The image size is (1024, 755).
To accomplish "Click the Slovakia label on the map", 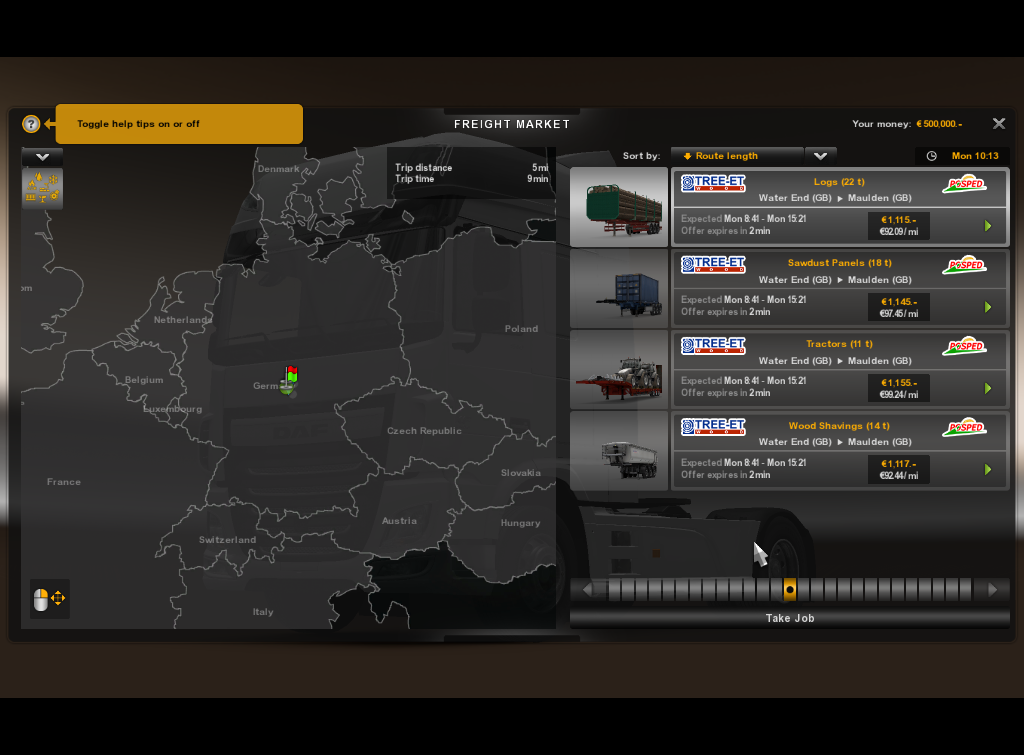I will (520, 472).
